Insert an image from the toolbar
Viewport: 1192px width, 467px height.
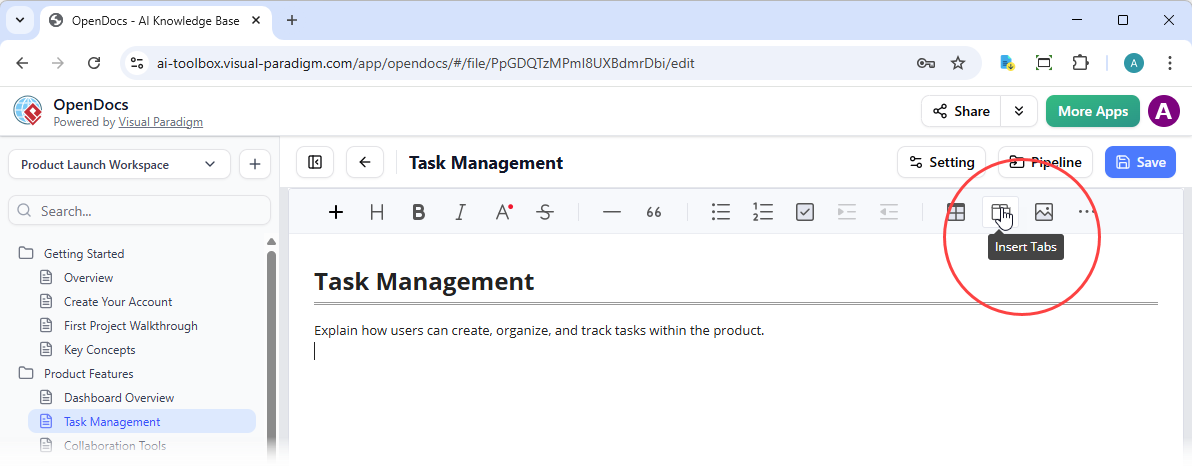tap(1044, 212)
